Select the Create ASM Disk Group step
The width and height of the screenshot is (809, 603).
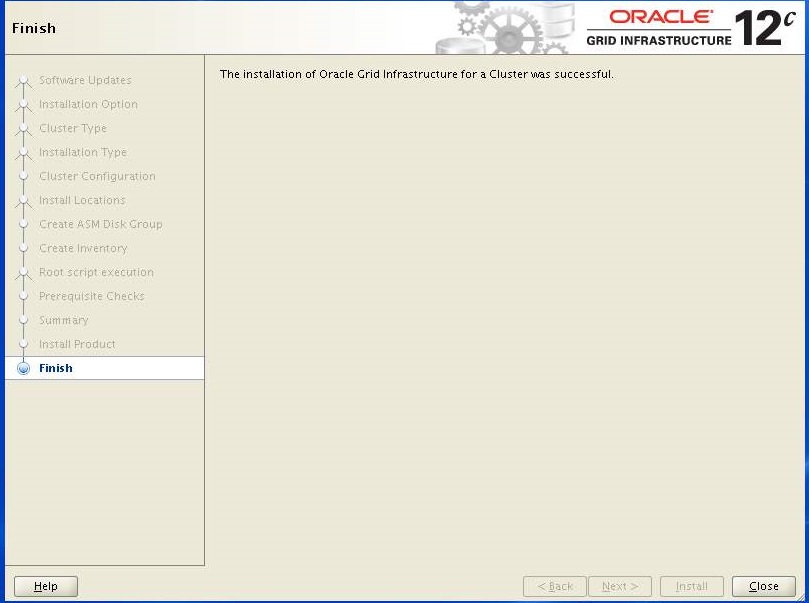[101, 224]
